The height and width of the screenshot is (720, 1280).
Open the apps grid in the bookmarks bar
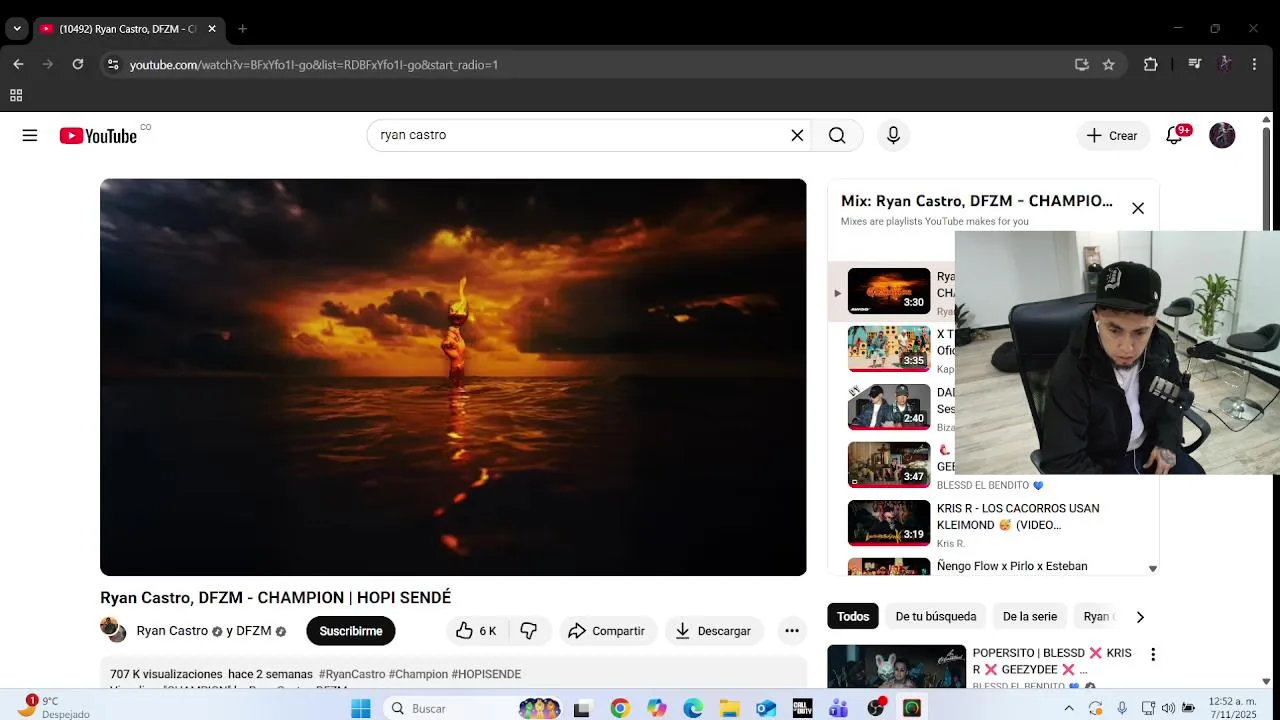(16, 96)
